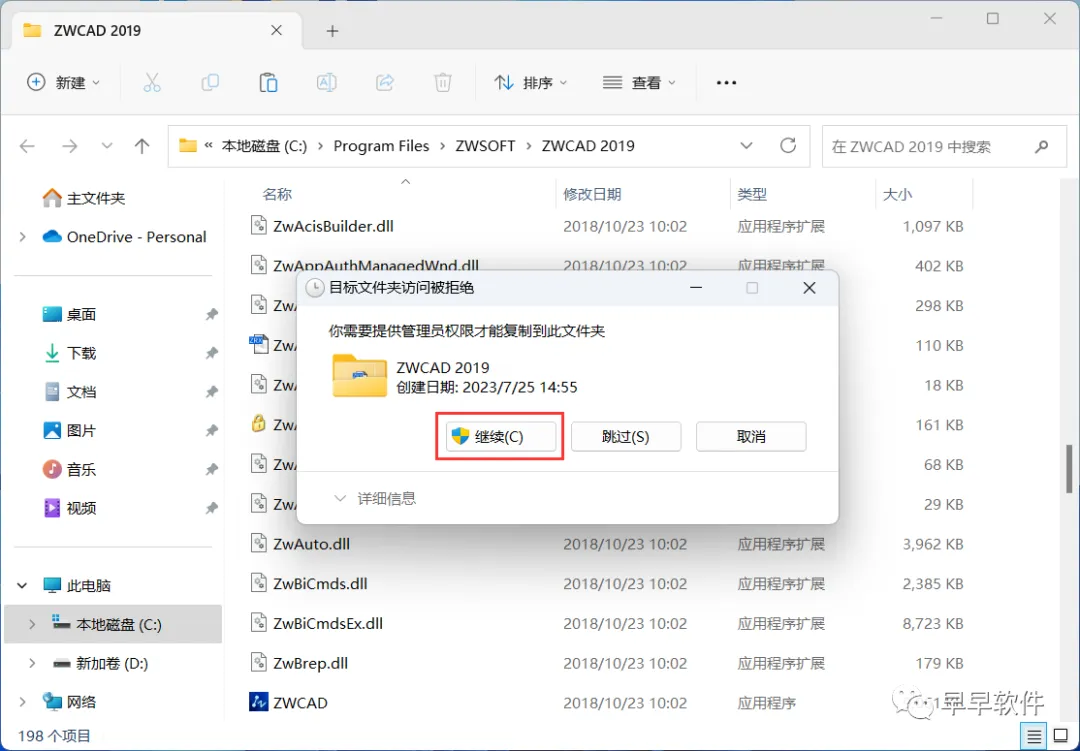1080x751 pixels.
Task: Click the Rename icon in toolbar
Action: [326, 83]
